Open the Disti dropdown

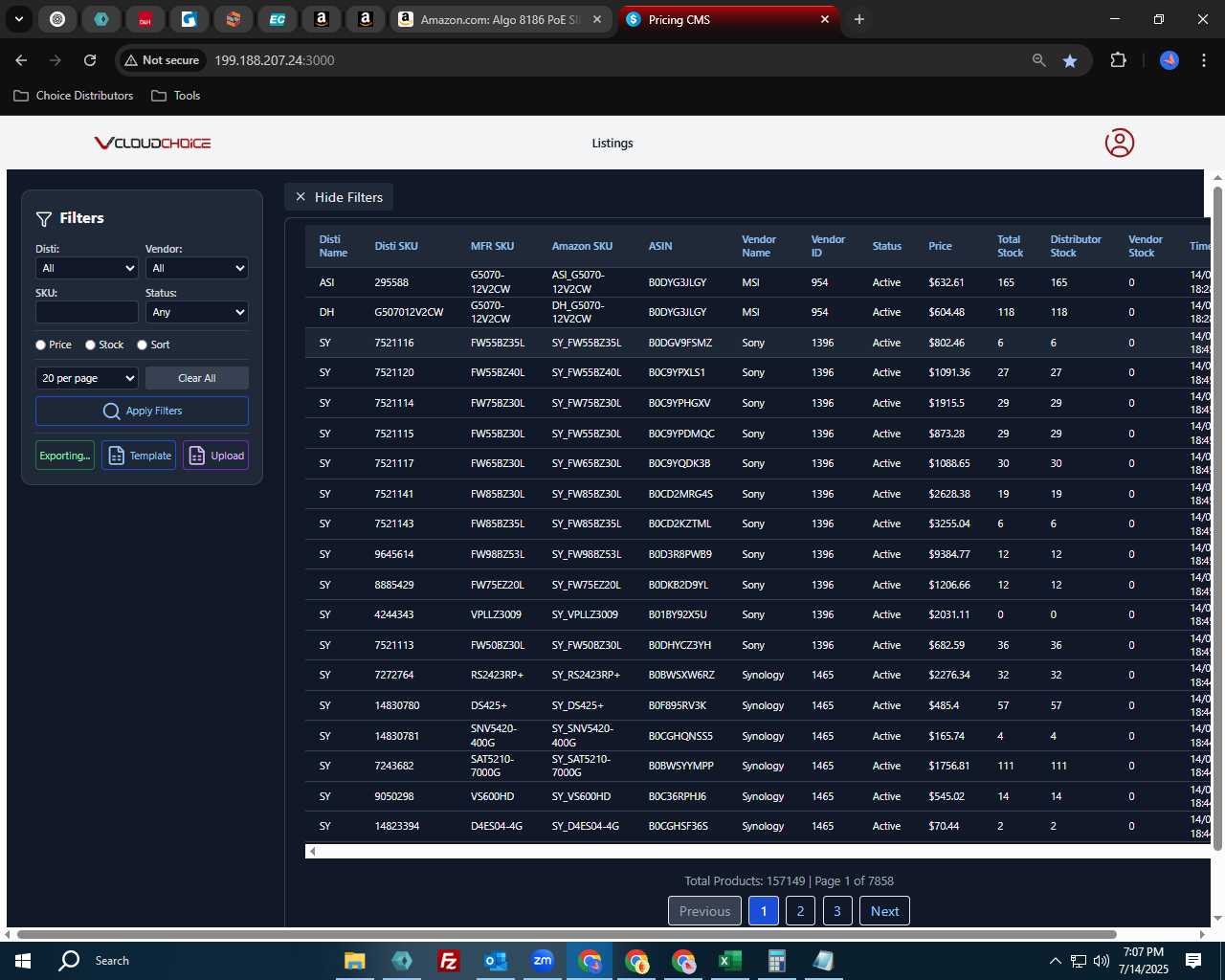[x=87, y=268]
